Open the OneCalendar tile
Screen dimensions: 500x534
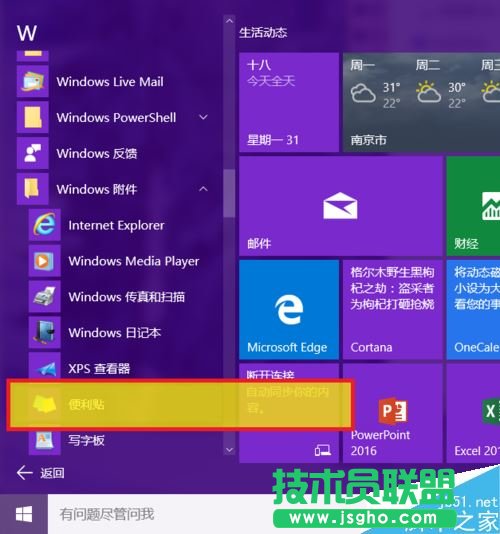pyautogui.click(x=473, y=310)
